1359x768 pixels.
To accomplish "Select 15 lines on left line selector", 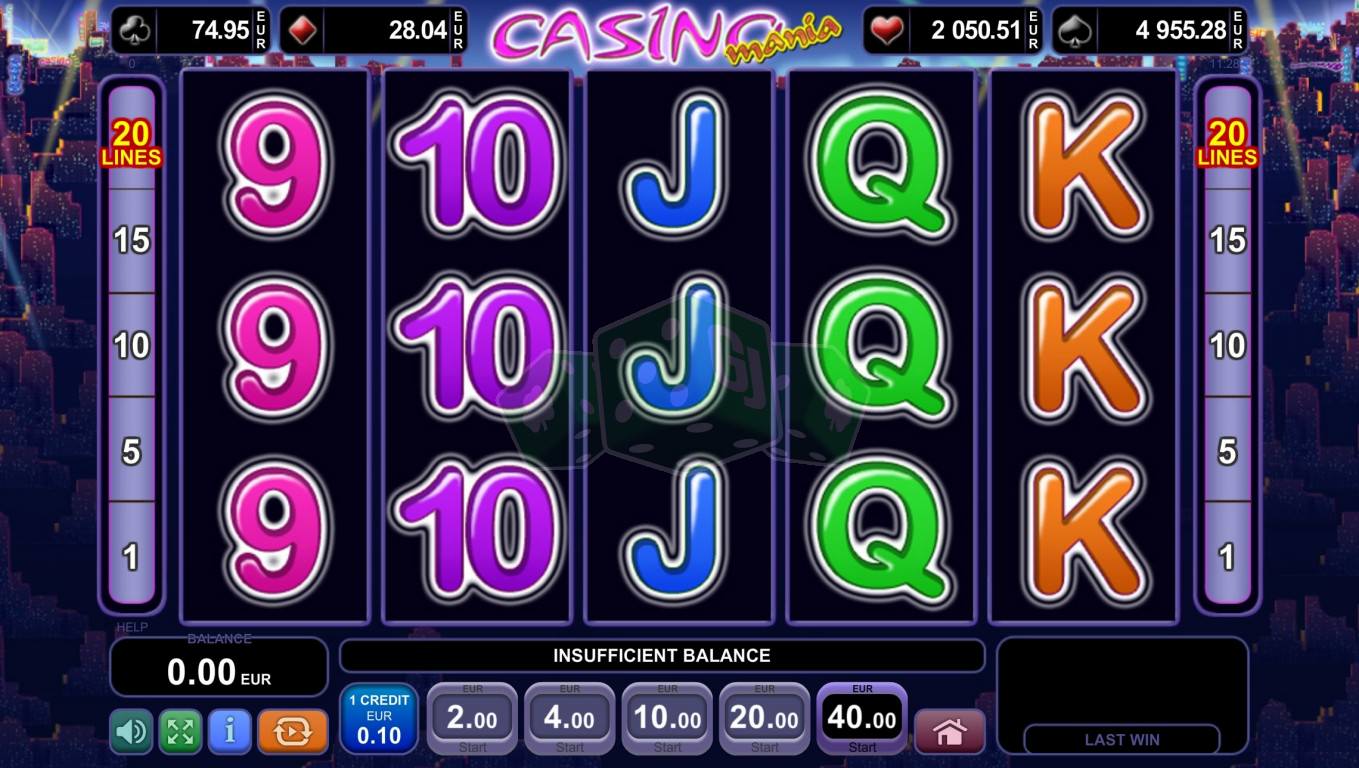I will click(132, 240).
